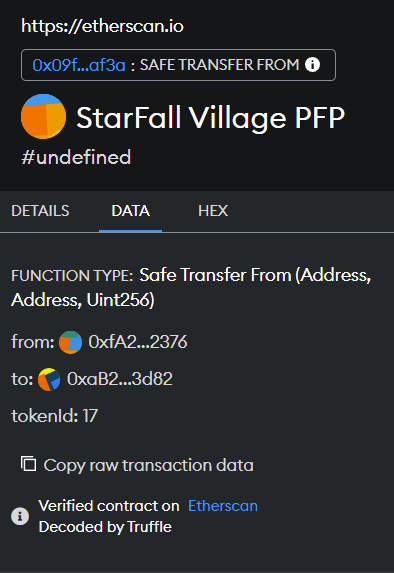Click the identicon next to the from address
The image size is (394, 573).
tap(71, 342)
